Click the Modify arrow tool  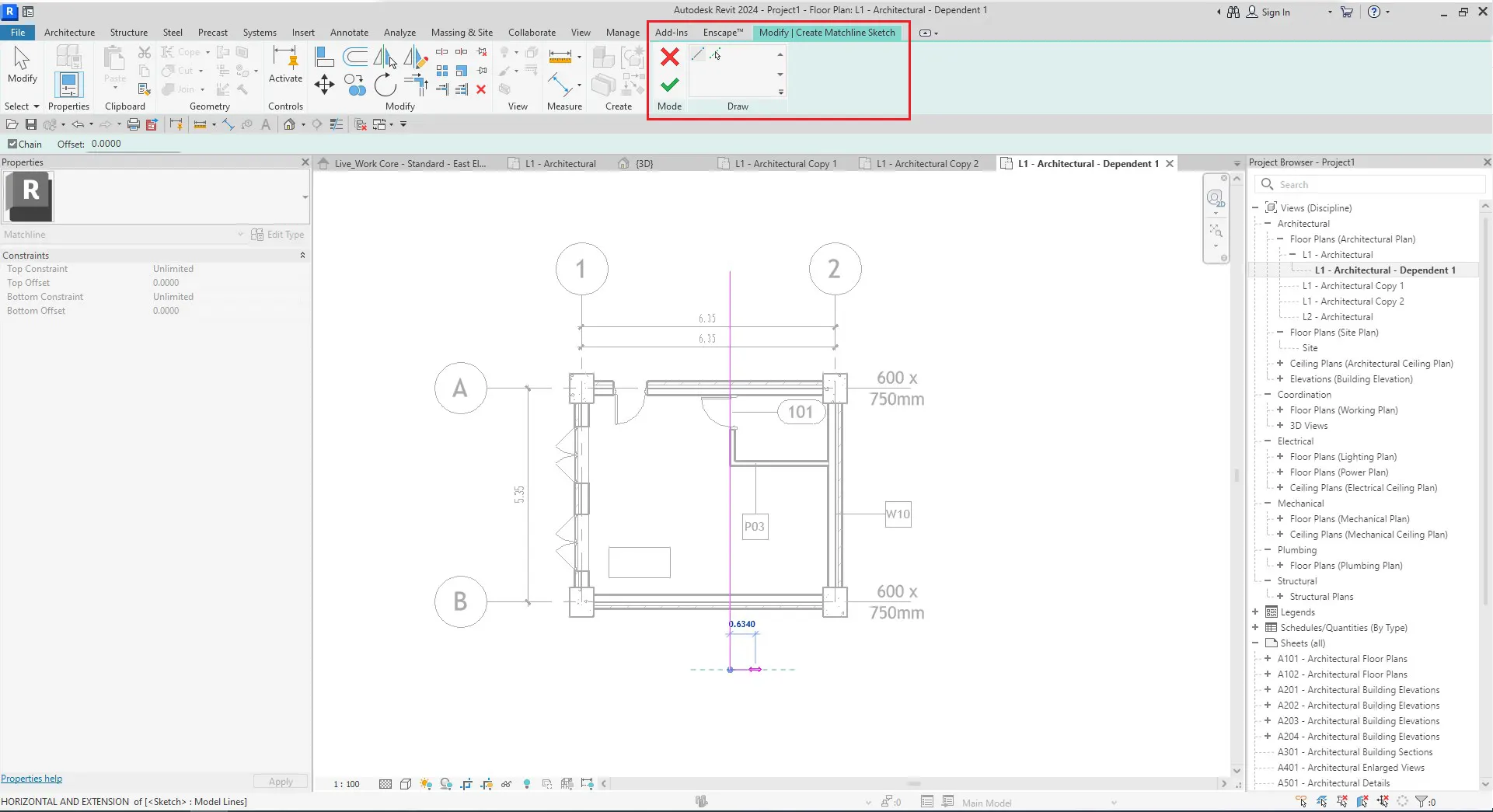point(22,64)
